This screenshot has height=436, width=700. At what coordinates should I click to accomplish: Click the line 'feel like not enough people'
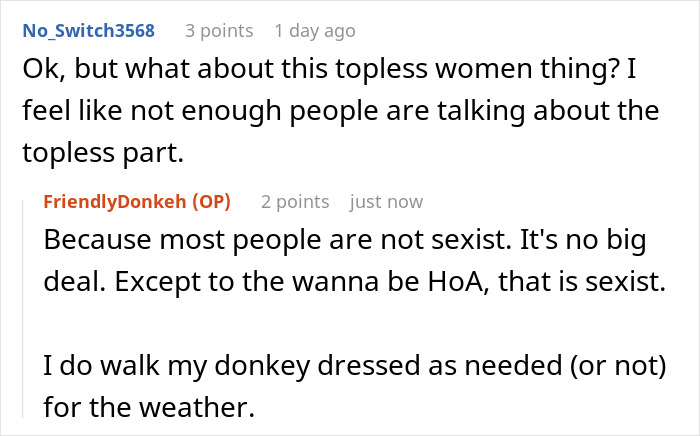click(340, 113)
